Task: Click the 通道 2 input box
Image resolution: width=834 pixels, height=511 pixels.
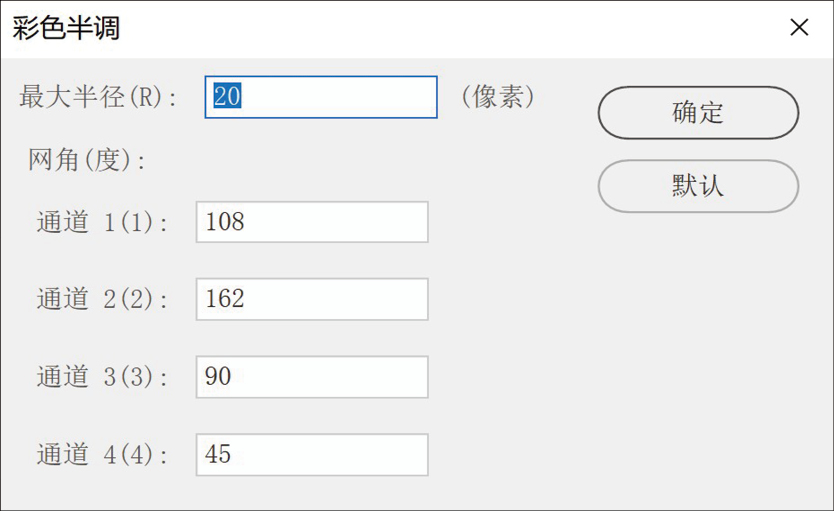Action: coord(312,299)
